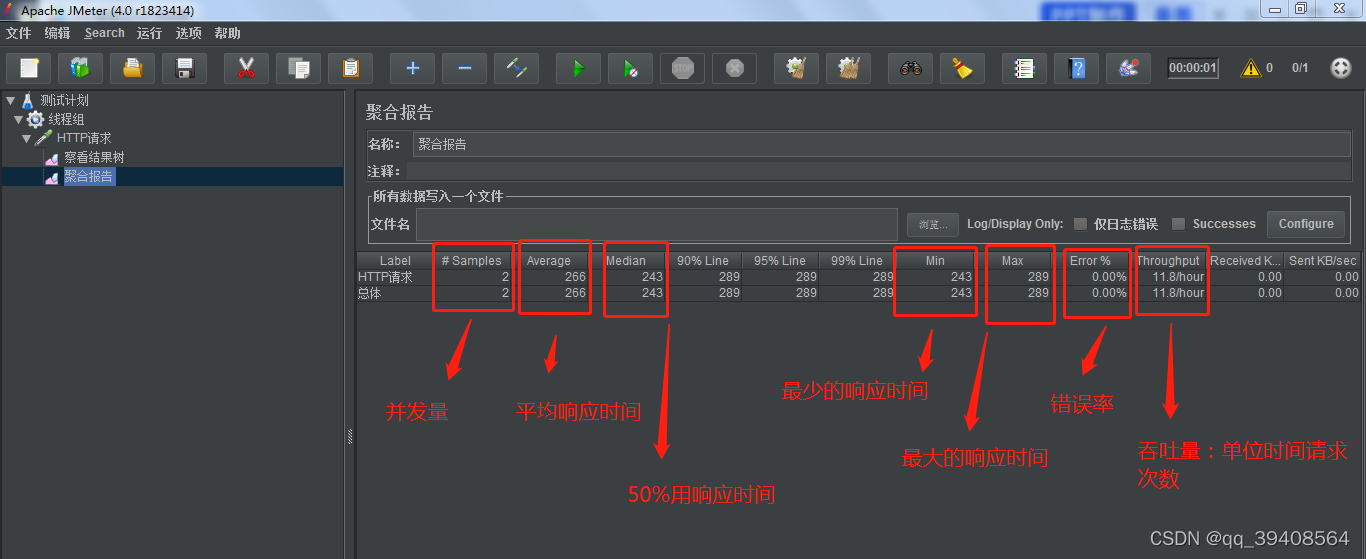Click the Clear results broom icon
The image size is (1366, 559).
[x=796, y=68]
